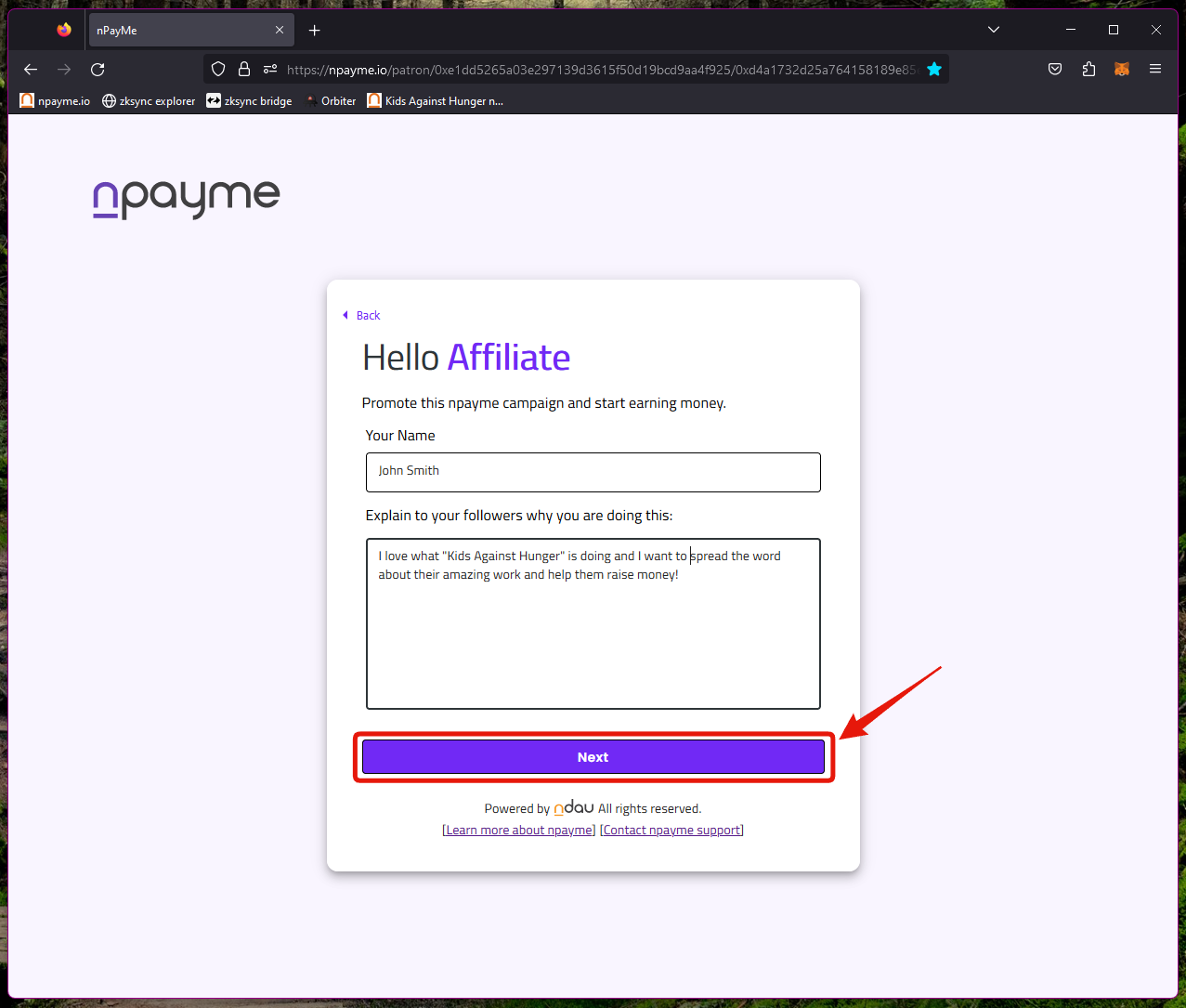This screenshot has height=1008, width=1186.
Task: Open the Learn more about npayme link
Action: point(519,830)
